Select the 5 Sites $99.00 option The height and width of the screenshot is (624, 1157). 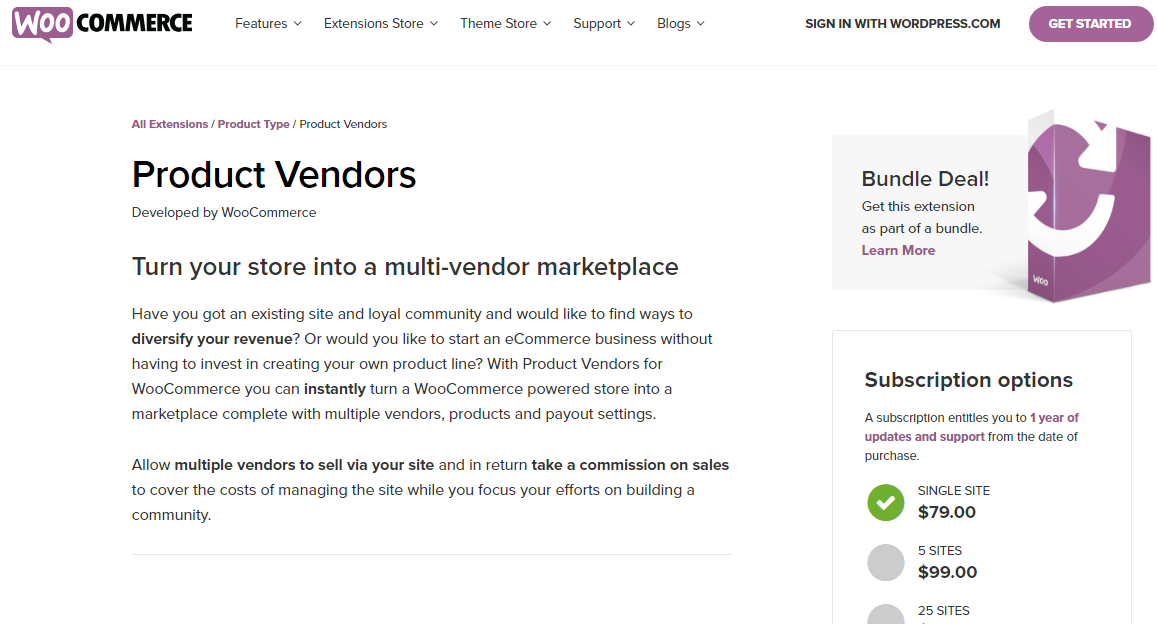pos(885,562)
